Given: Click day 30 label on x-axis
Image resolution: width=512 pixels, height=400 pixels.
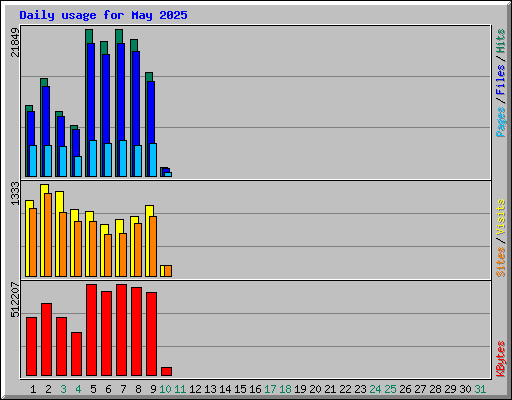Looking at the screenshot, I should tap(465, 389).
